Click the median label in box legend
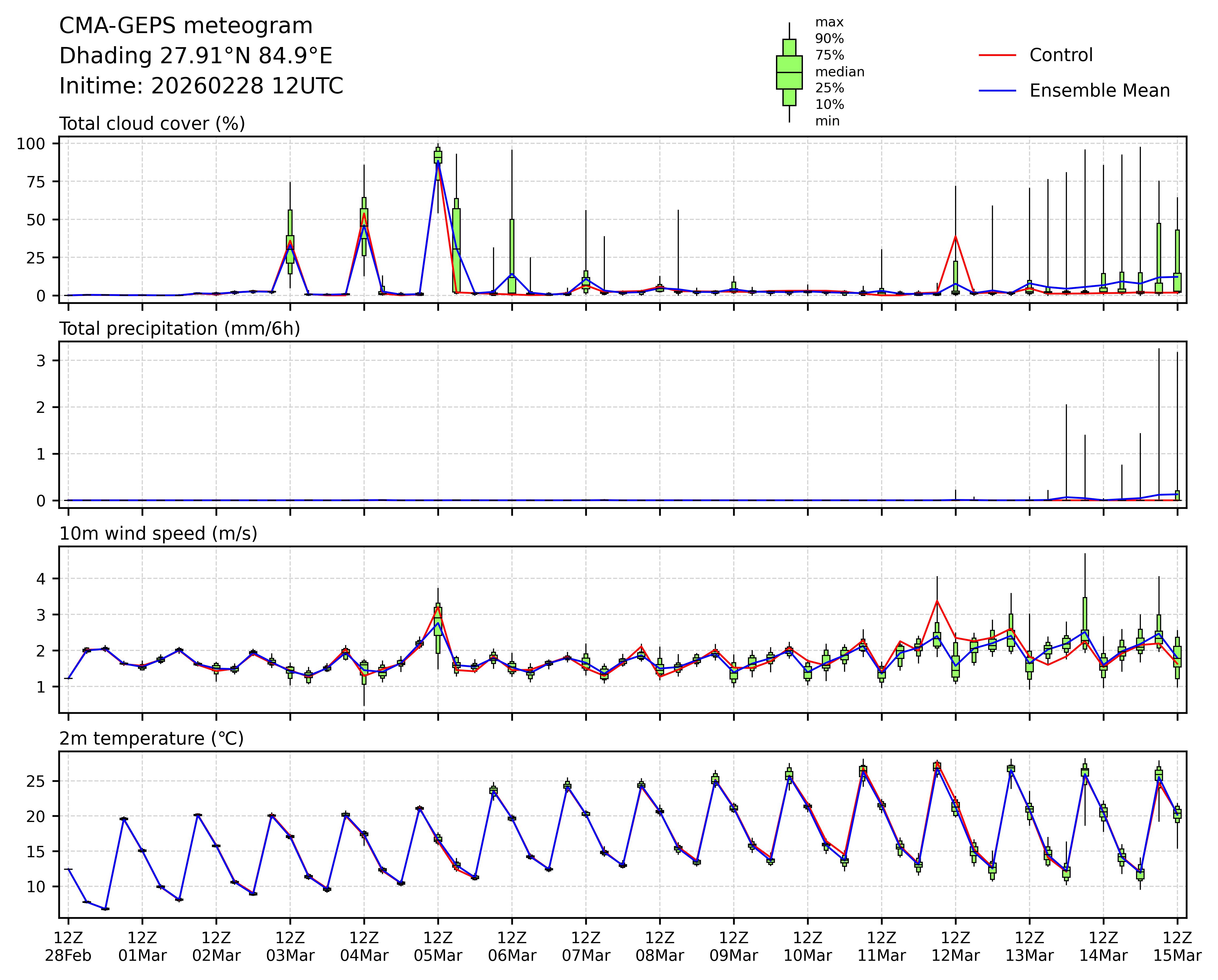The height and width of the screenshot is (980, 1218). 839,72
